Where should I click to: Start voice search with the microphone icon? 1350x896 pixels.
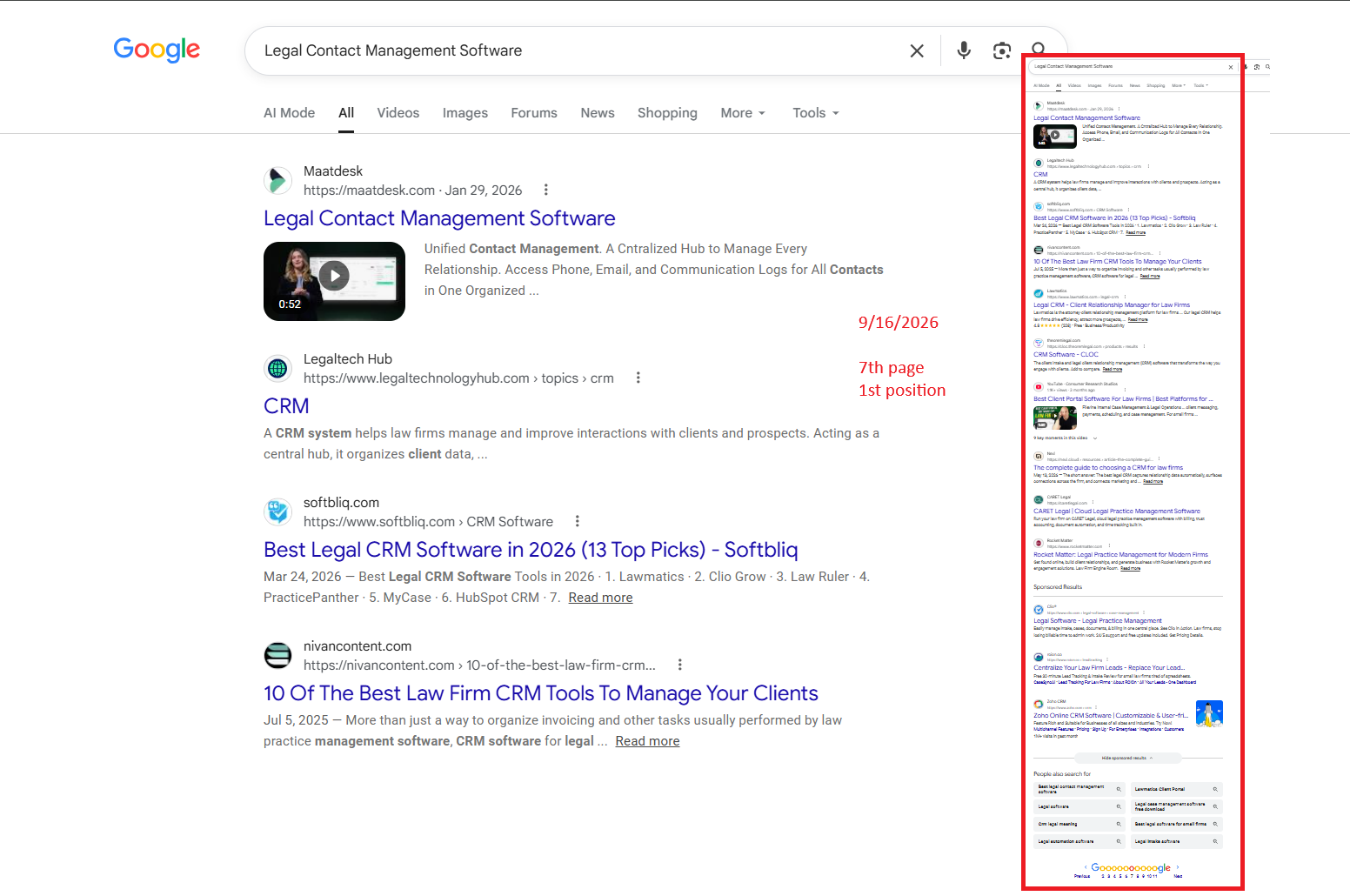pos(964,50)
